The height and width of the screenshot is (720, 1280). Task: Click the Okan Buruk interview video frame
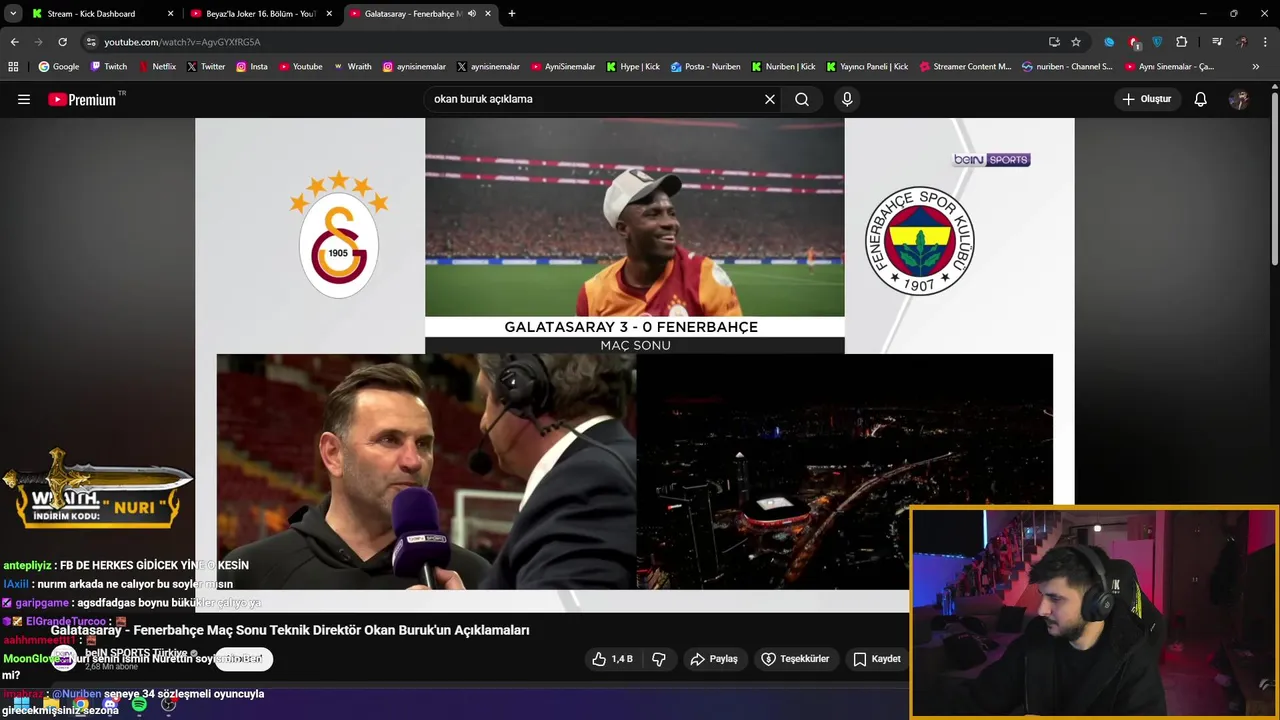(426, 471)
